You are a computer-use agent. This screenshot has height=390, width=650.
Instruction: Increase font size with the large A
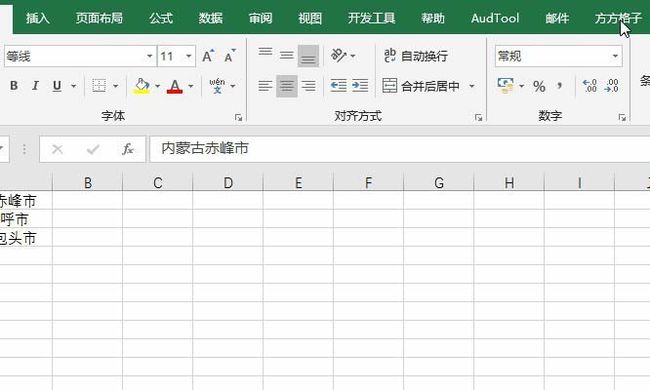tap(208, 56)
